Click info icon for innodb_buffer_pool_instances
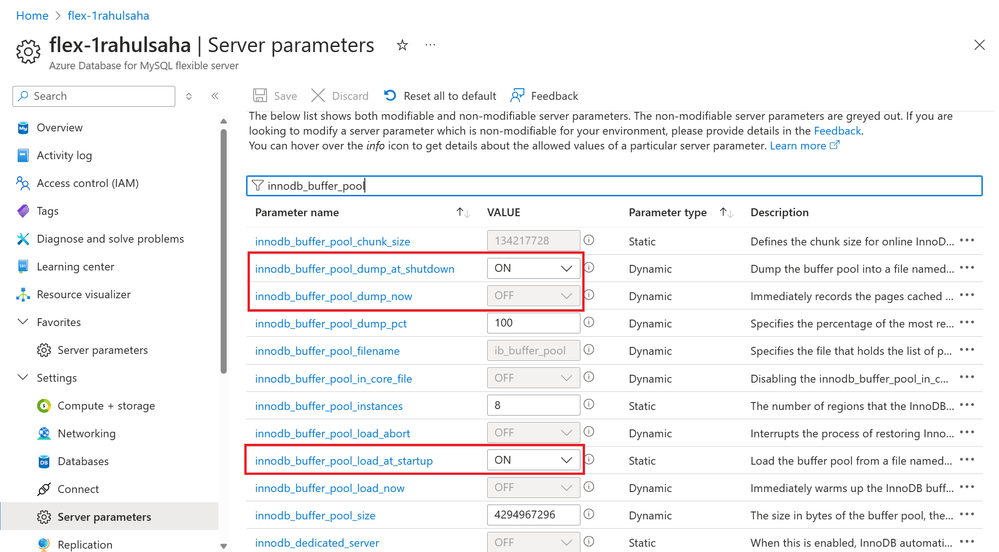This screenshot has width=999, height=552. tap(589, 405)
